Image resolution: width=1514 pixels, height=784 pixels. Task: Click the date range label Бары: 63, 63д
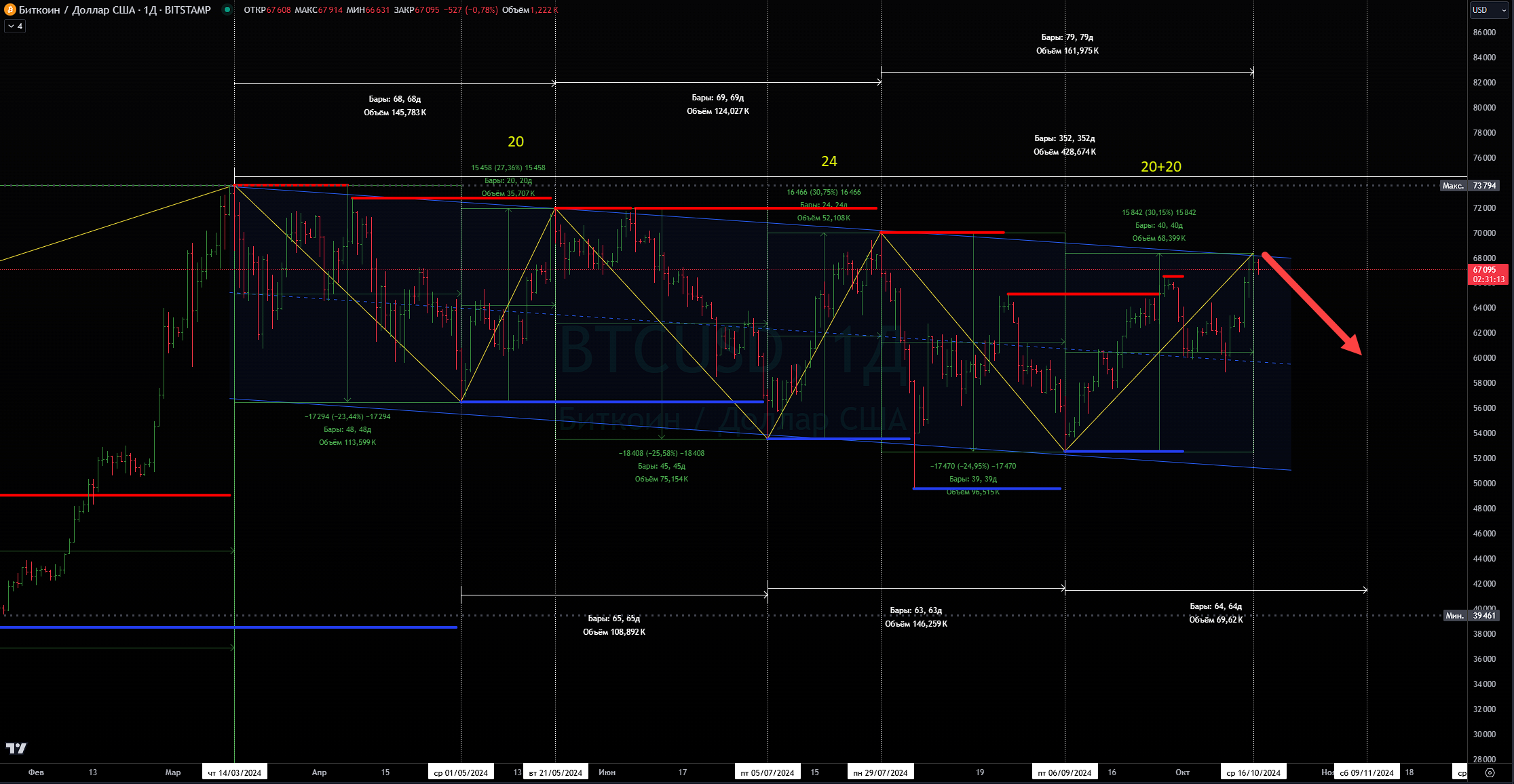tap(916, 610)
